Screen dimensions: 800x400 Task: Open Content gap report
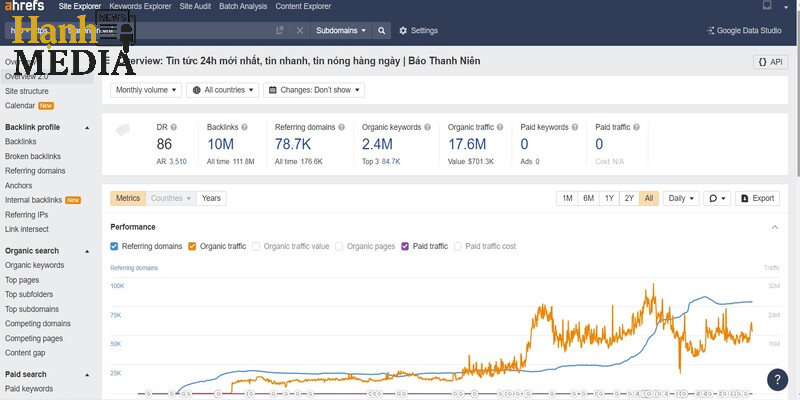click(25, 353)
